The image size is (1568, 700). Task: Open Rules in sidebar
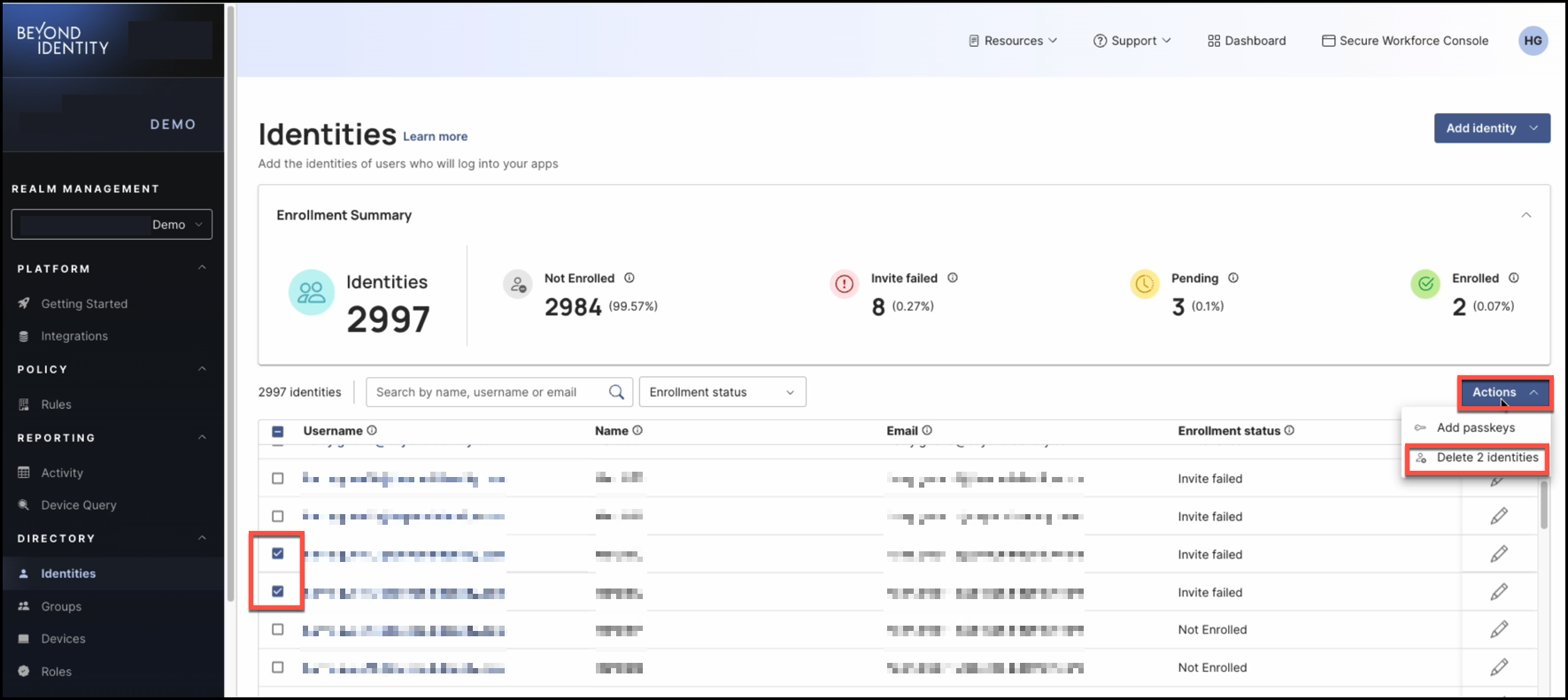click(56, 404)
